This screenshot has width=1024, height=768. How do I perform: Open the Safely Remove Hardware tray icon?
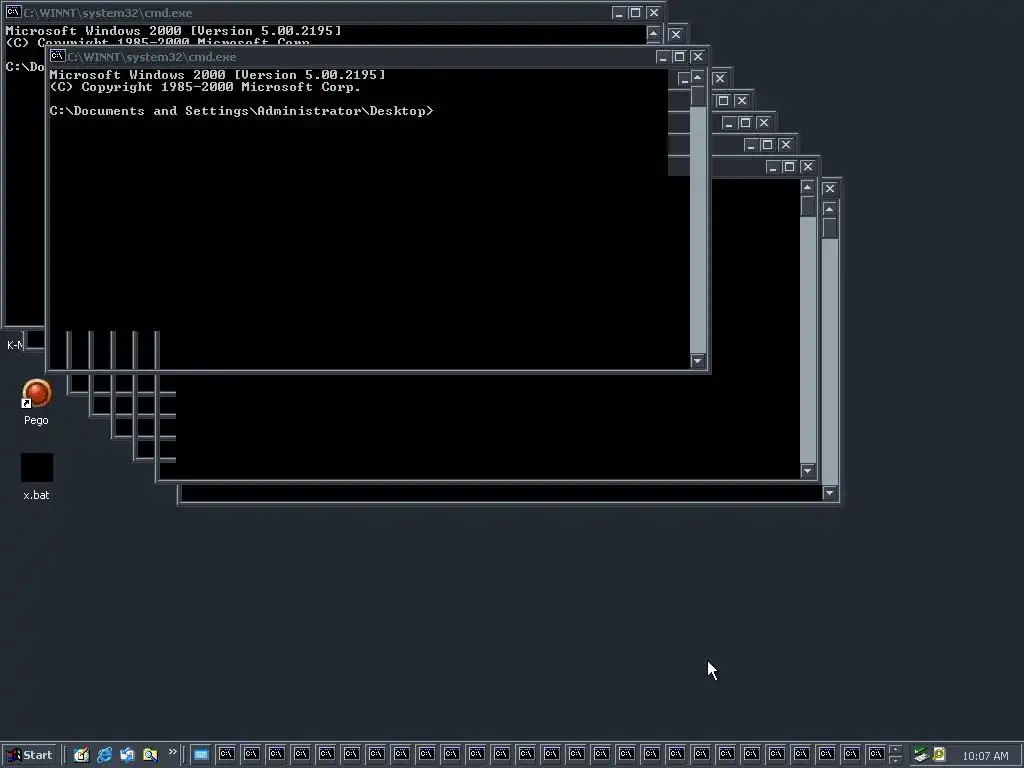(921, 755)
